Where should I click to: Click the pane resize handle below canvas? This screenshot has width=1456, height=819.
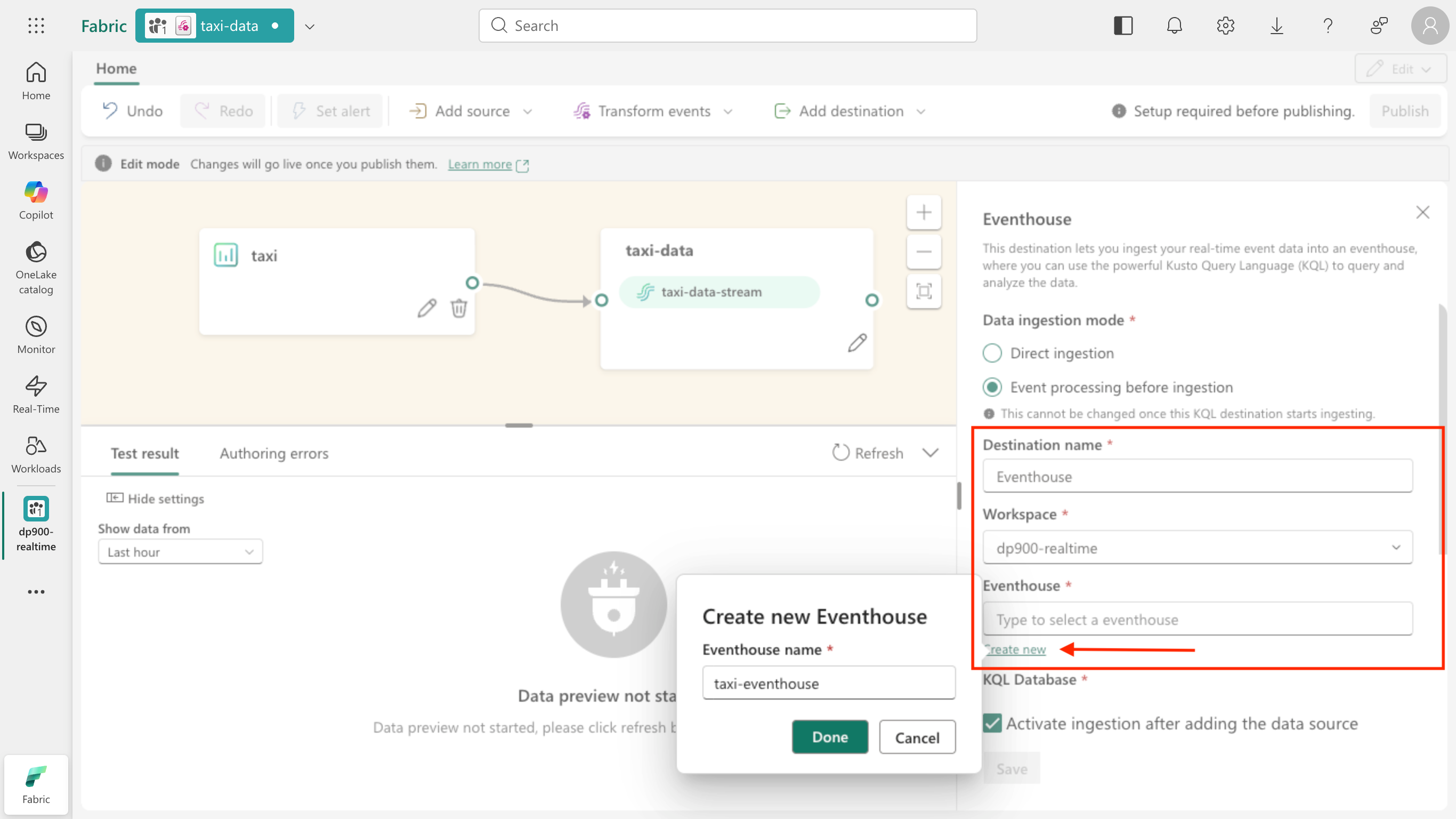(x=519, y=425)
